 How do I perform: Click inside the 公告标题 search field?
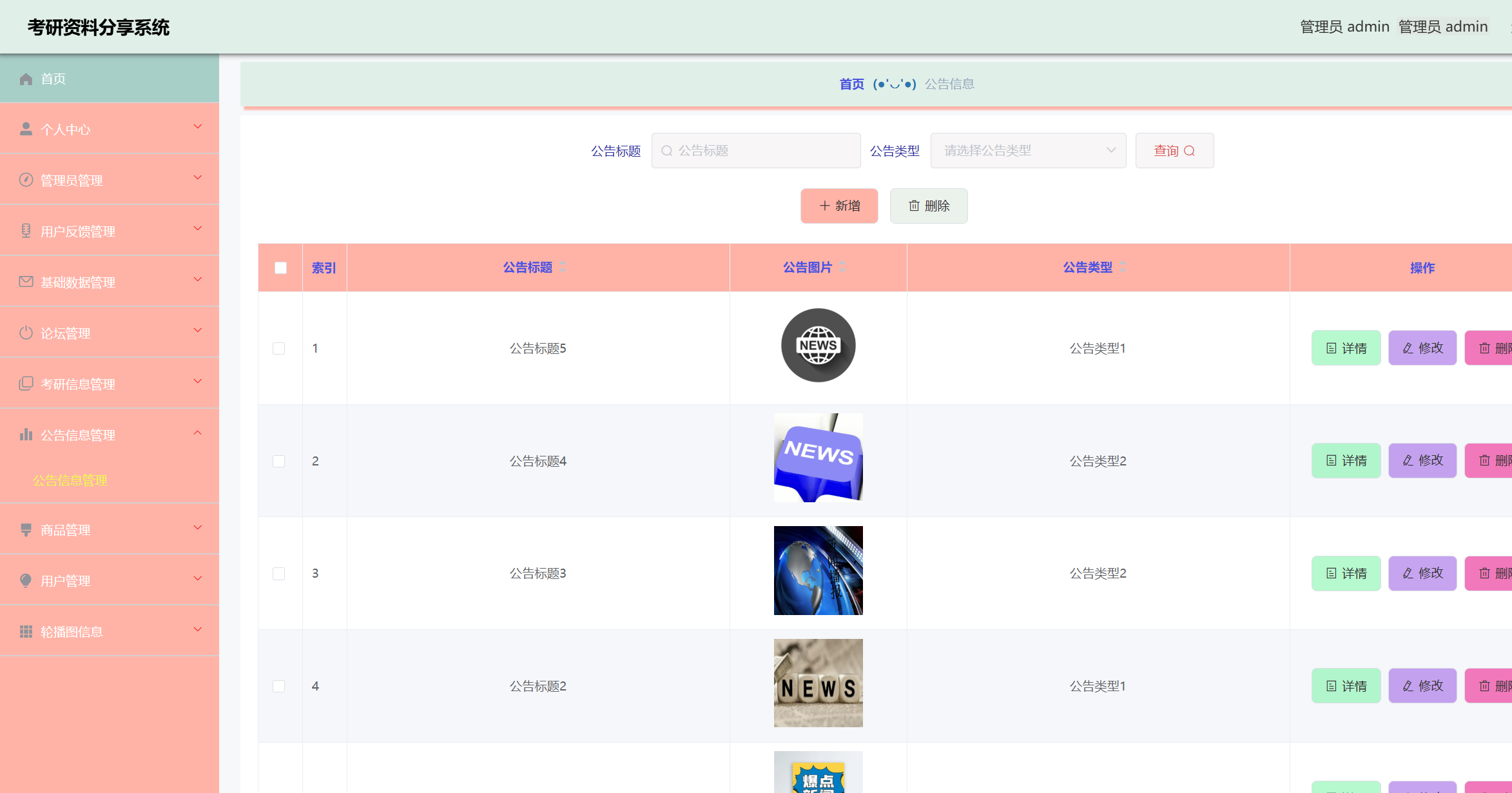tap(755, 150)
